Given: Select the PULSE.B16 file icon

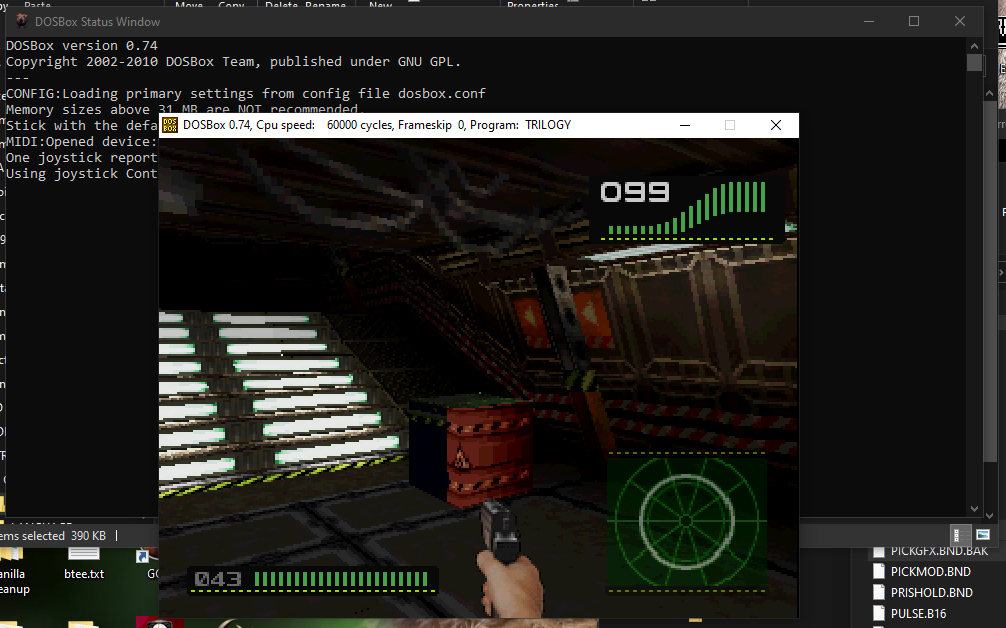Looking at the screenshot, I should point(879,614).
